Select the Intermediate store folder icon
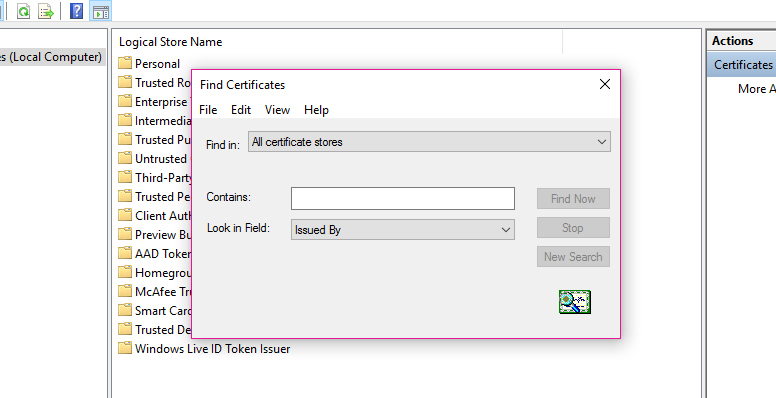Image resolution: width=776 pixels, height=398 pixels. tap(125, 120)
